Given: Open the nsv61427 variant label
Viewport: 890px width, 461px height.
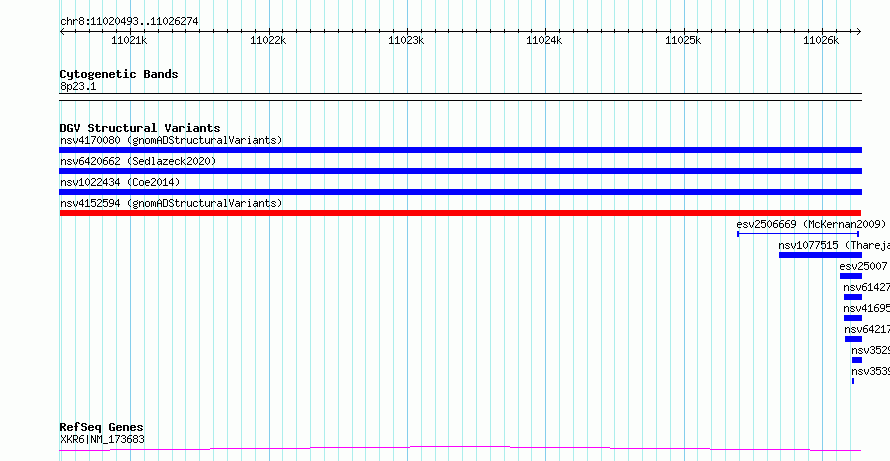Looking at the screenshot, I should [x=866, y=287].
